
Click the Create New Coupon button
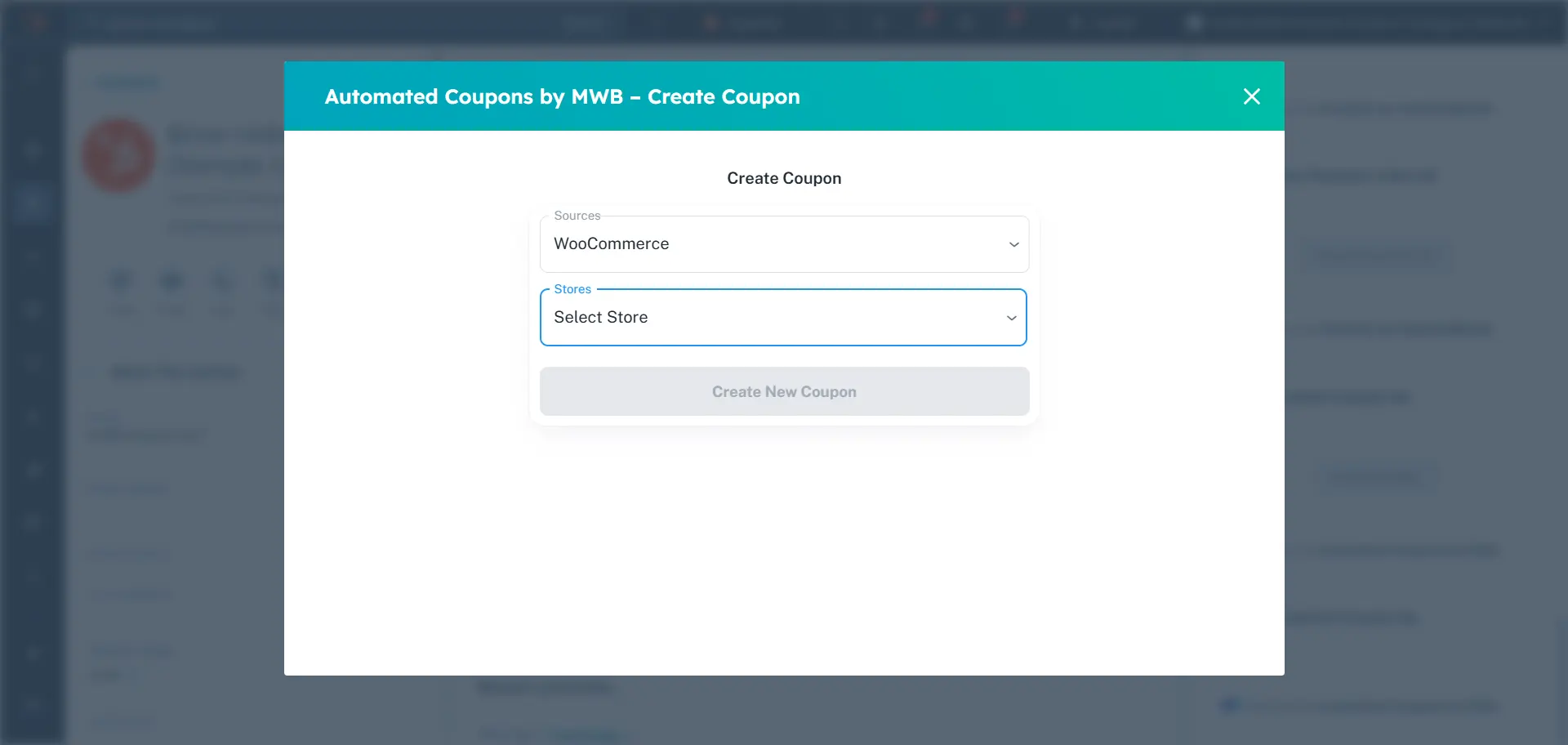(x=784, y=391)
